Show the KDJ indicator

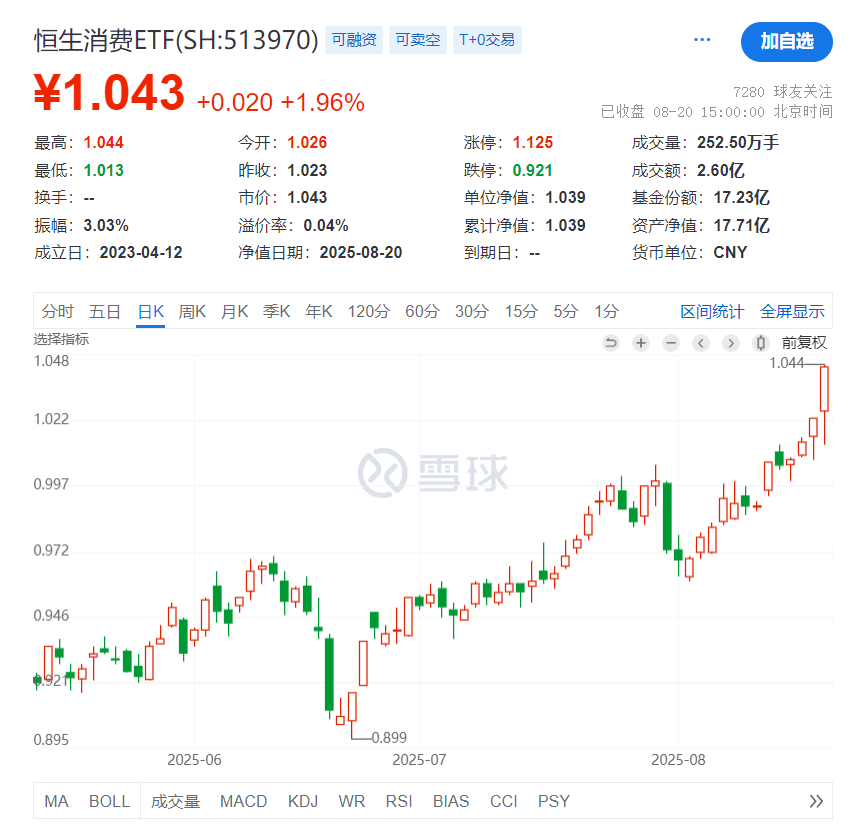(x=303, y=801)
